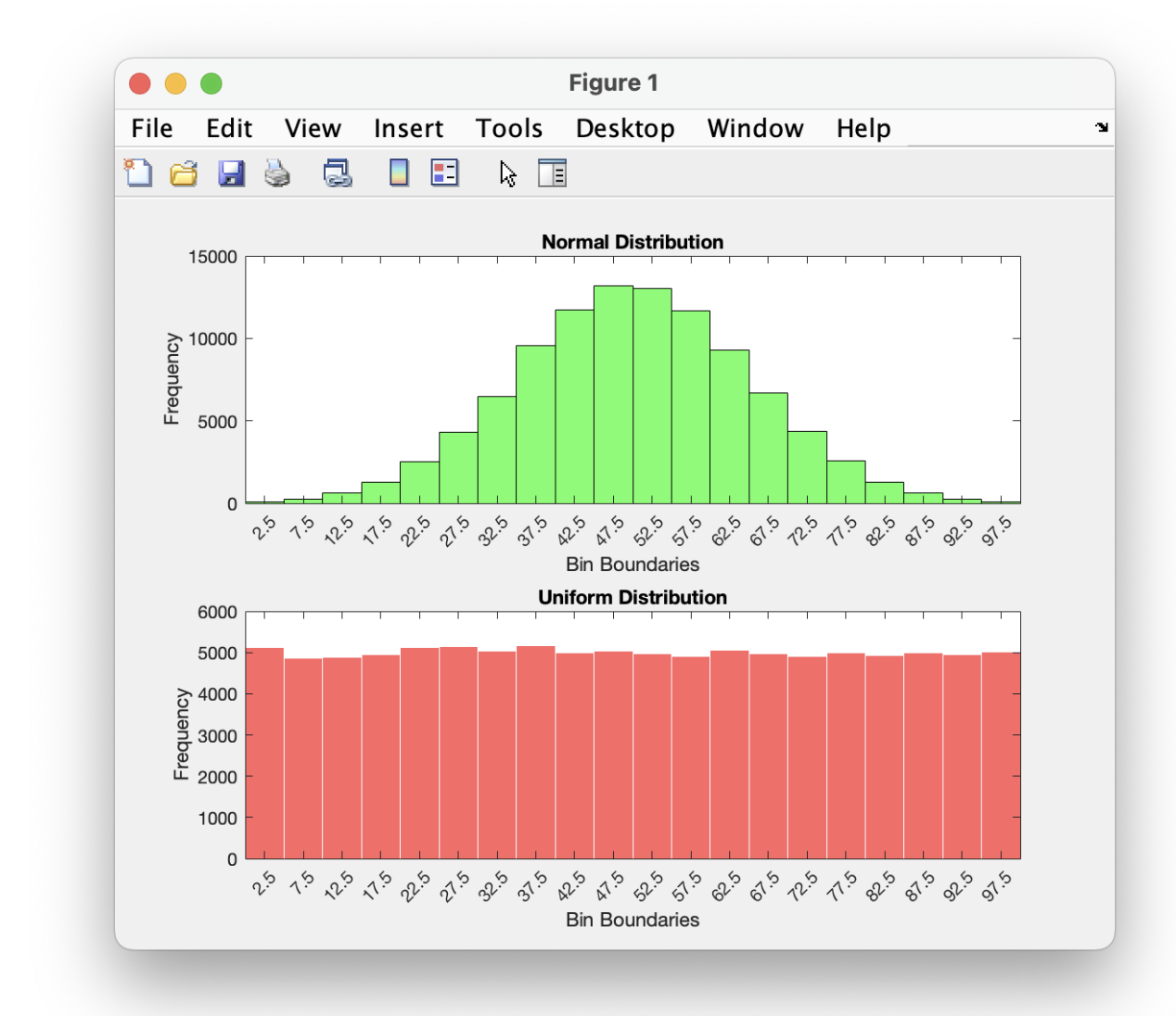Image resolution: width=1176 pixels, height=1016 pixels.
Task: Create a new figure
Action: (x=137, y=172)
